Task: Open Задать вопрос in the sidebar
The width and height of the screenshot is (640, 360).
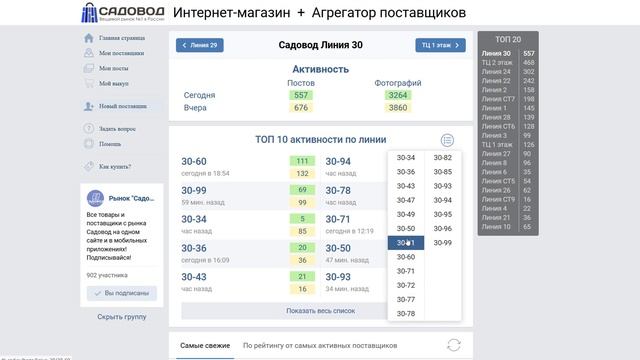Action: [117, 129]
